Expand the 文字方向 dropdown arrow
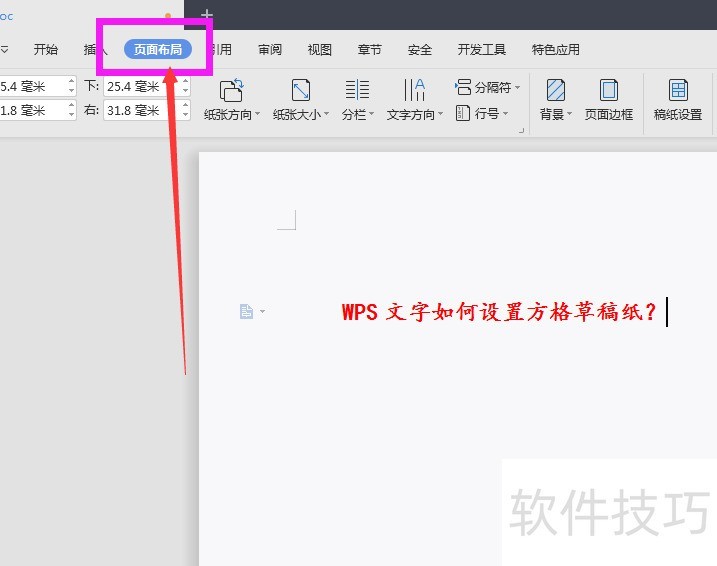Viewport: 717px width, 566px height. 440,114
